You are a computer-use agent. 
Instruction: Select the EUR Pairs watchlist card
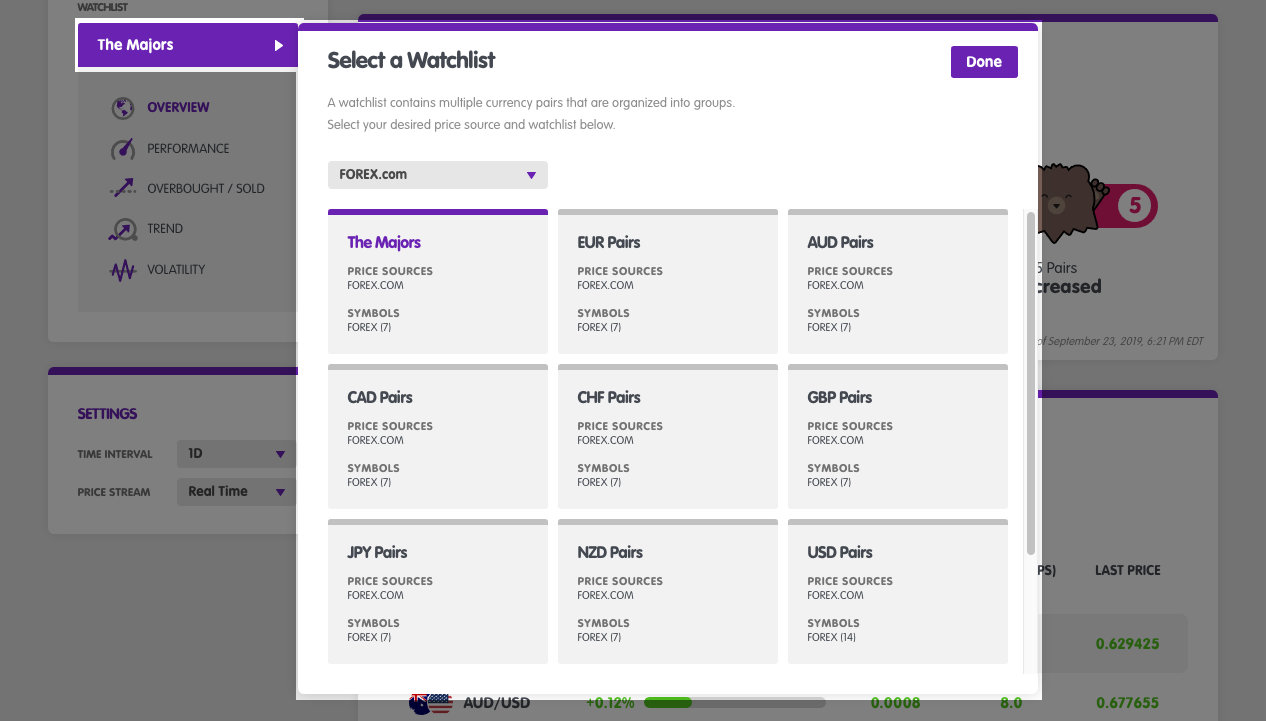[668, 281]
